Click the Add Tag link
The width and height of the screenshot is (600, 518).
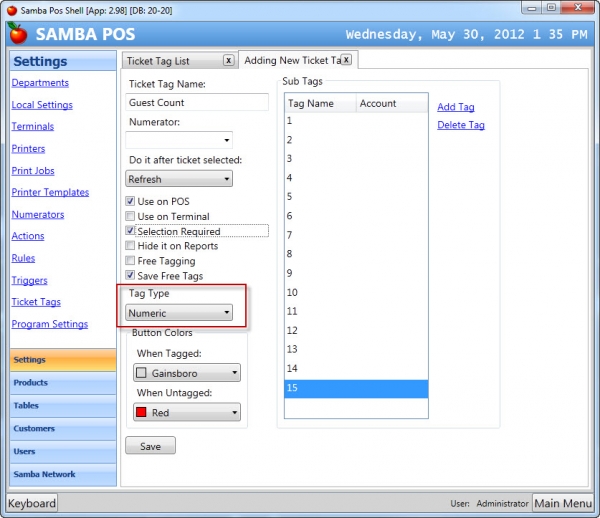[456, 107]
